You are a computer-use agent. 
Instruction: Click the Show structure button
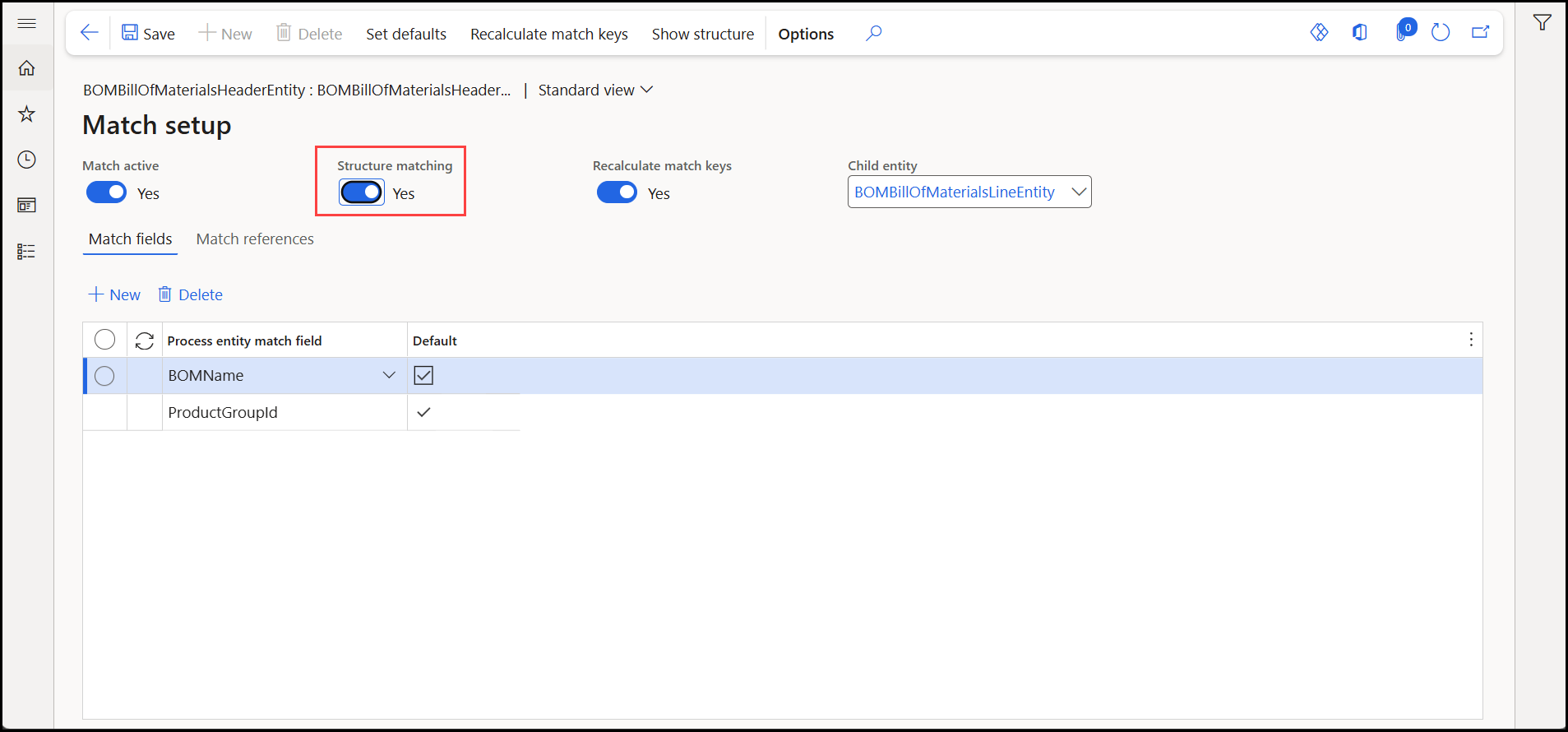703,34
